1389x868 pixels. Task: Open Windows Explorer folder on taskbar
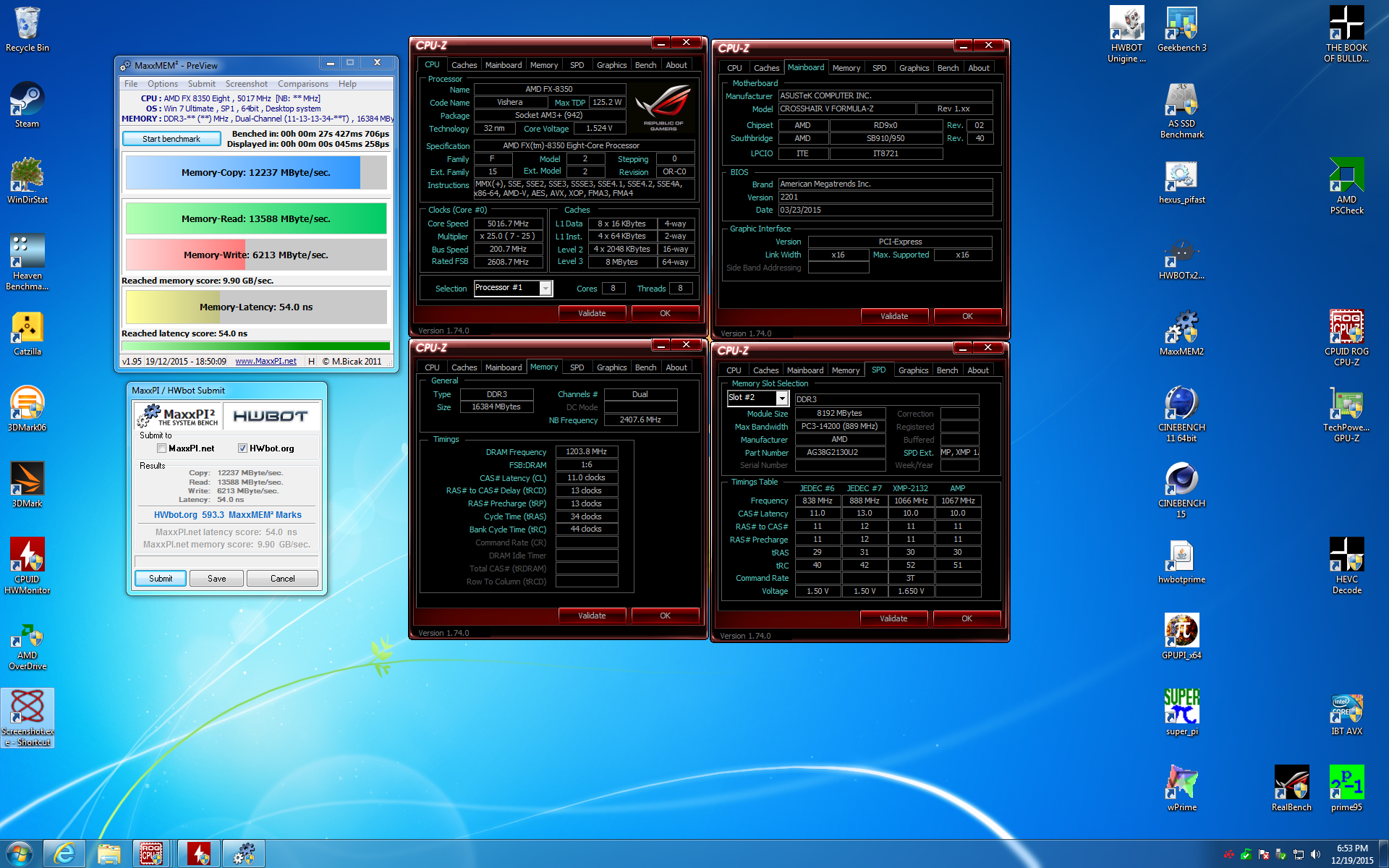[109, 854]
